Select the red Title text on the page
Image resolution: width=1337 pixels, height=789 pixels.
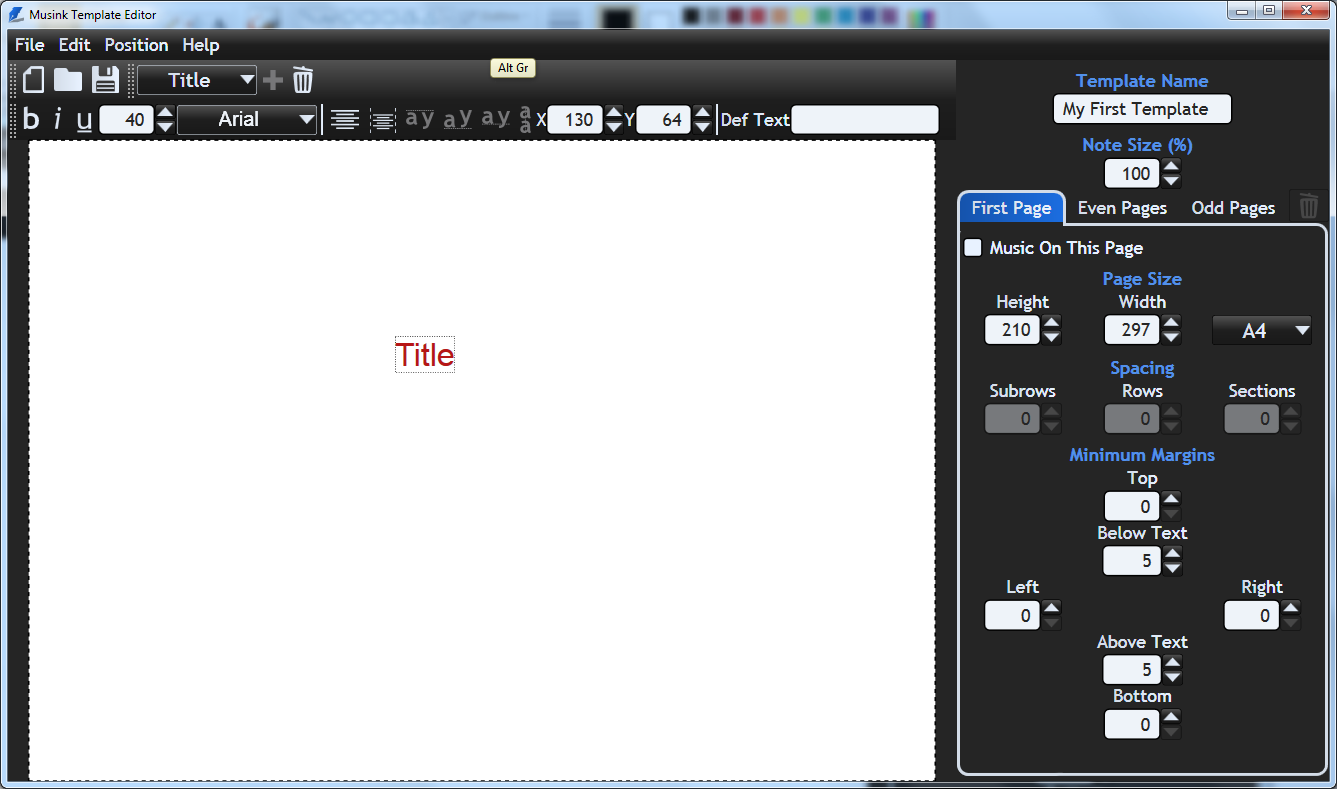click(425, 355)
